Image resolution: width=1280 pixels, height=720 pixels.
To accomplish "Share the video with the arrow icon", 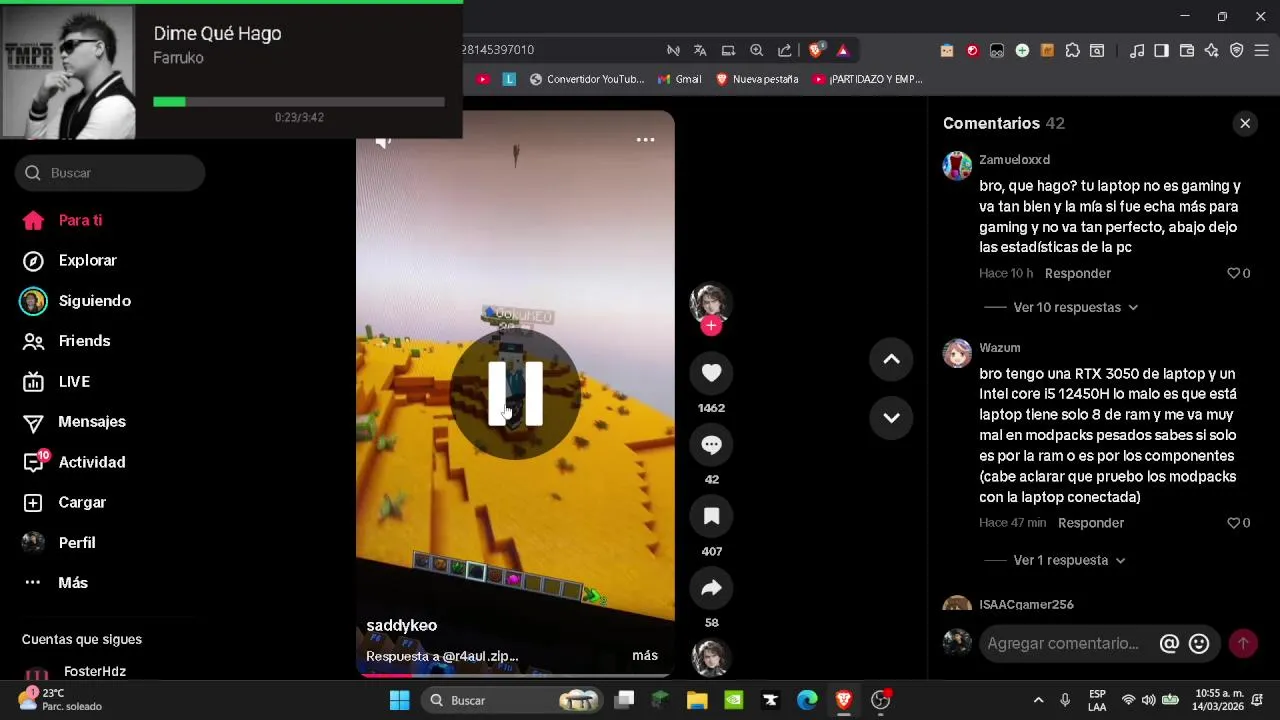I will coord(711,588).
